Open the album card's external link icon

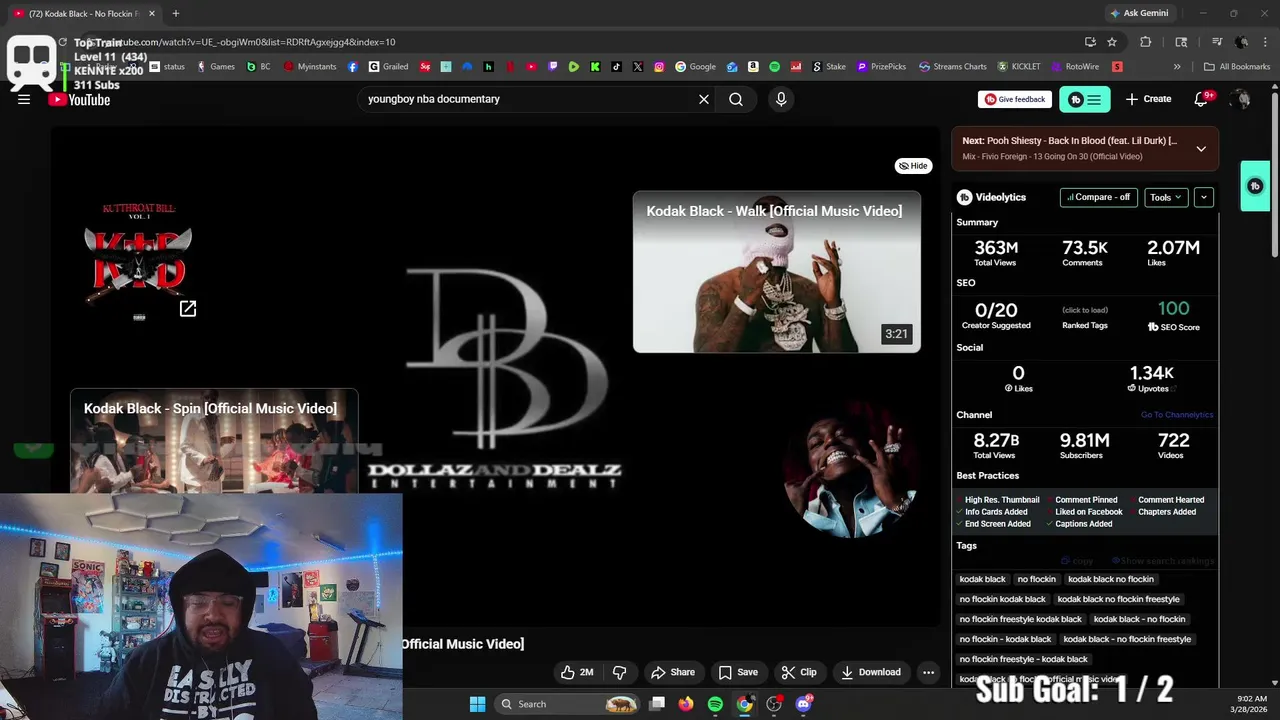188,308
